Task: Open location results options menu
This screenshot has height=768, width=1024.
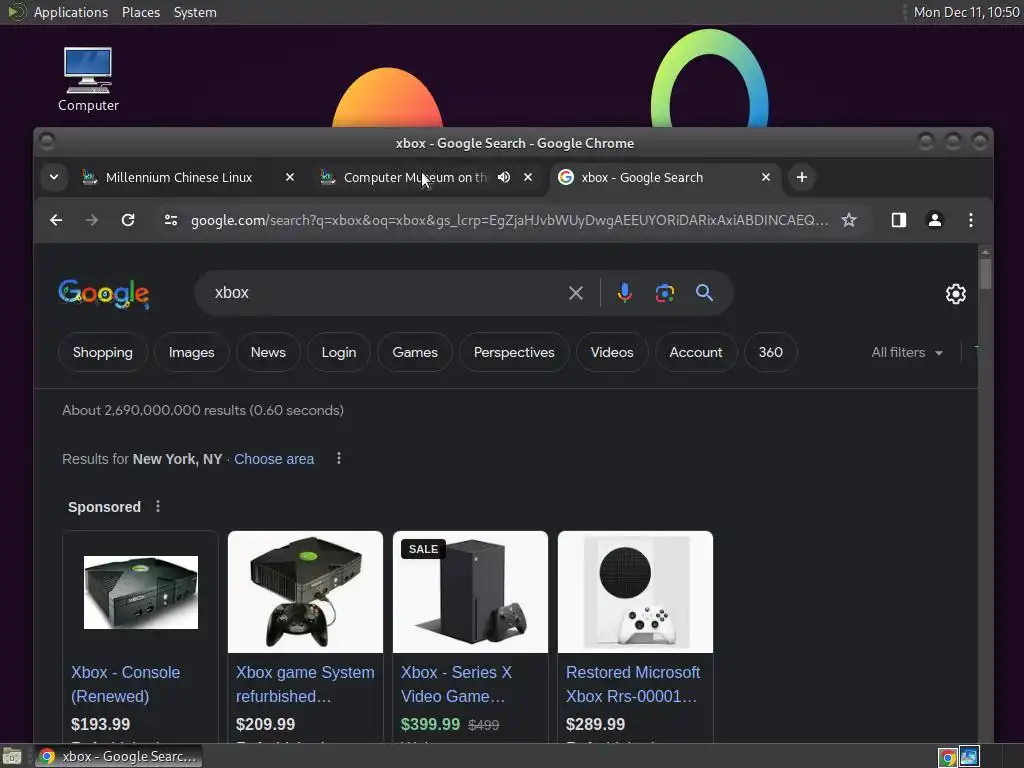Action: [x=338, y=458]
